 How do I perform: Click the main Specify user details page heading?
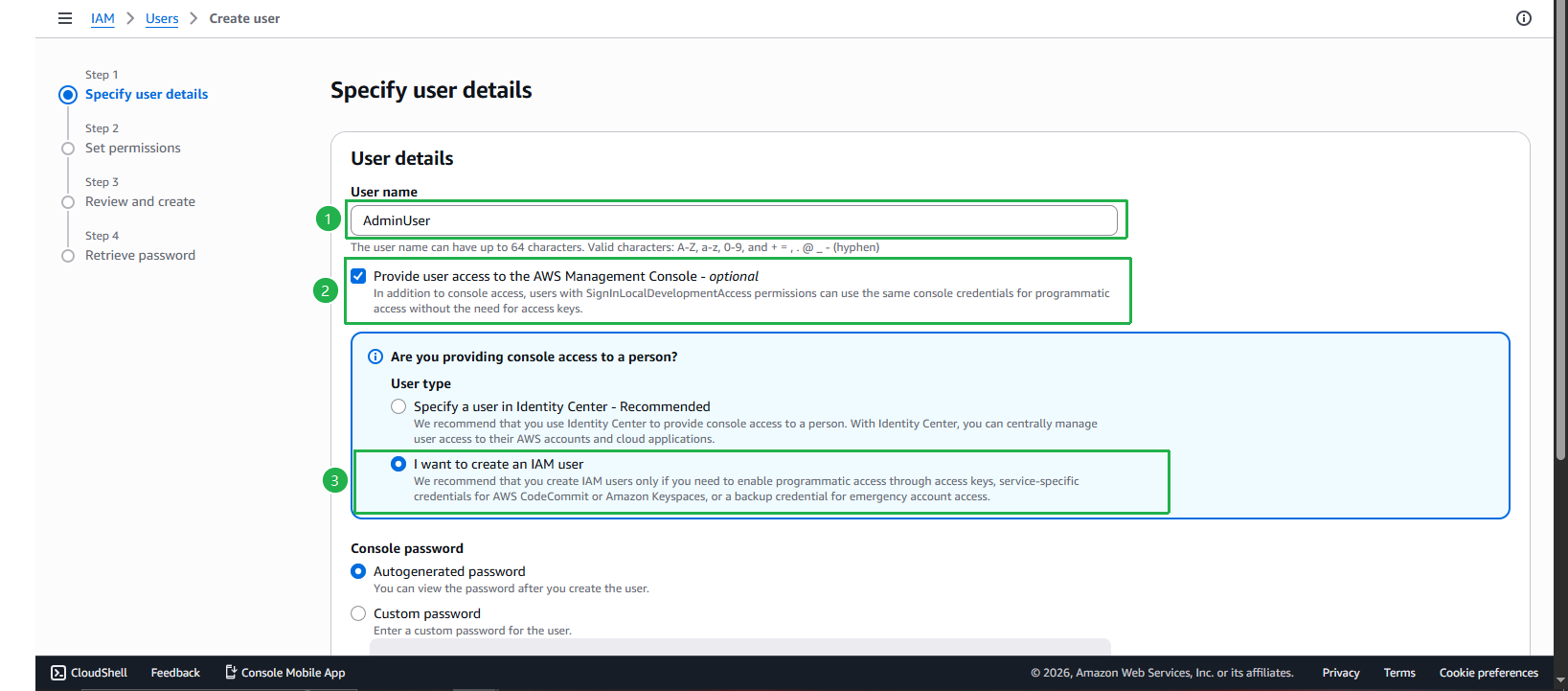tap(431, 90)
